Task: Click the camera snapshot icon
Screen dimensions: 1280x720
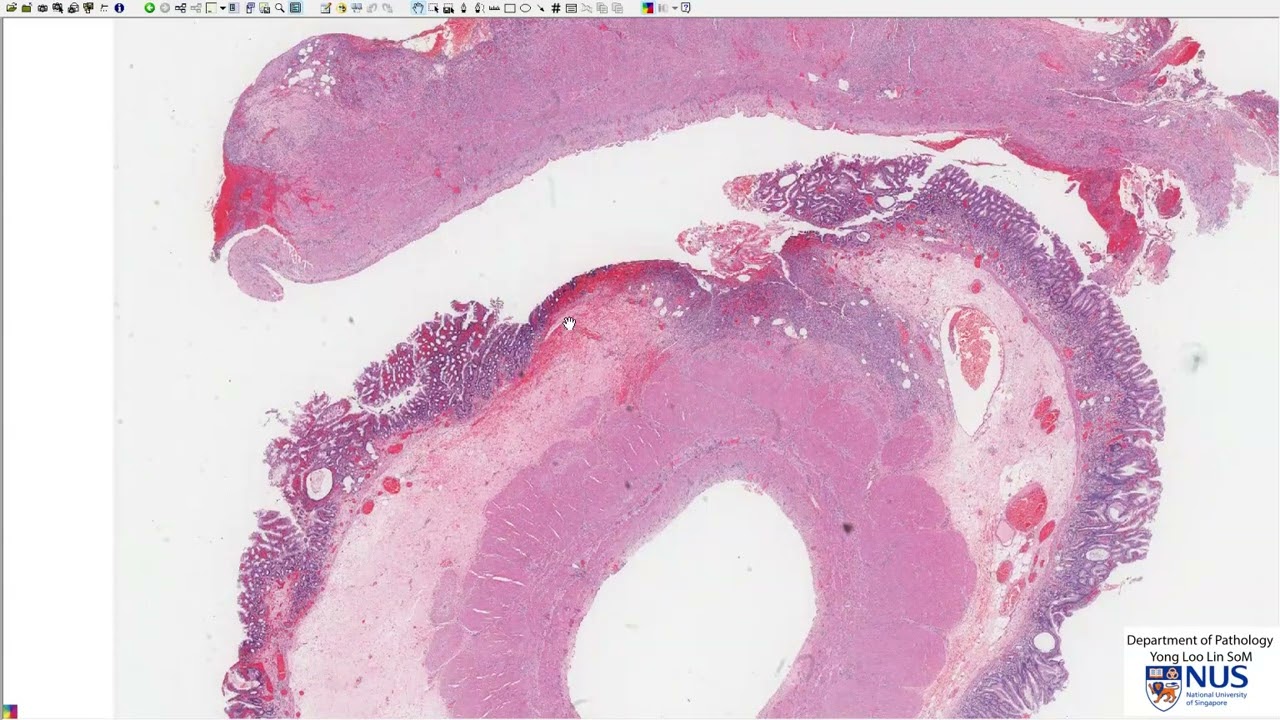Action: (x=42, y=8)
